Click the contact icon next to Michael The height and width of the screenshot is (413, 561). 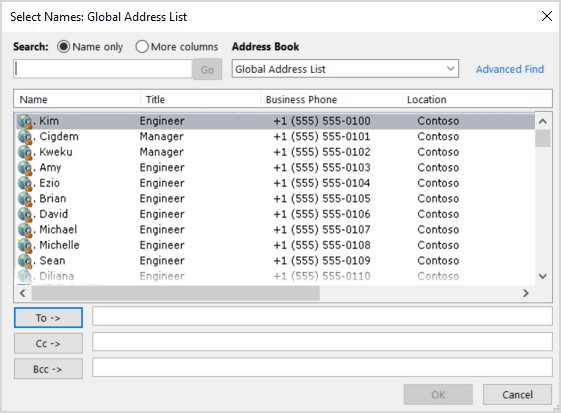[25, 230]
